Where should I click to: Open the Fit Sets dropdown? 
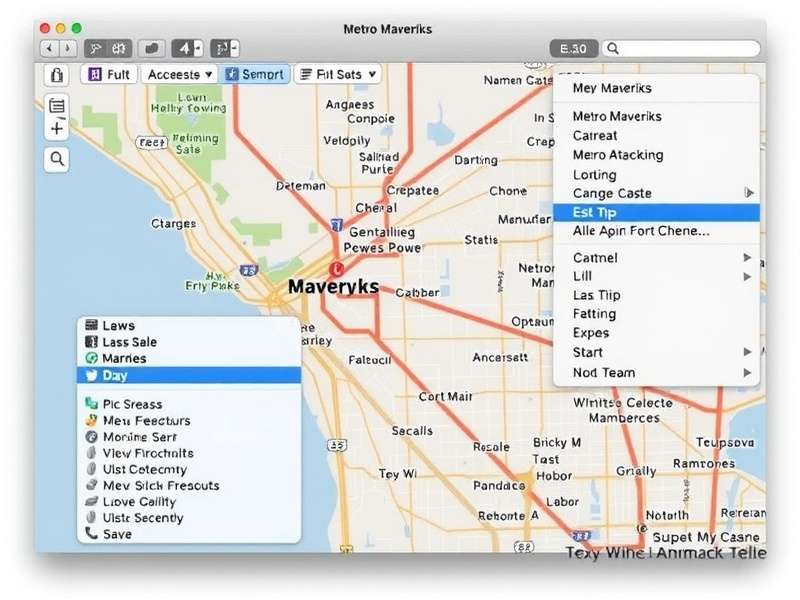point(338,74)
